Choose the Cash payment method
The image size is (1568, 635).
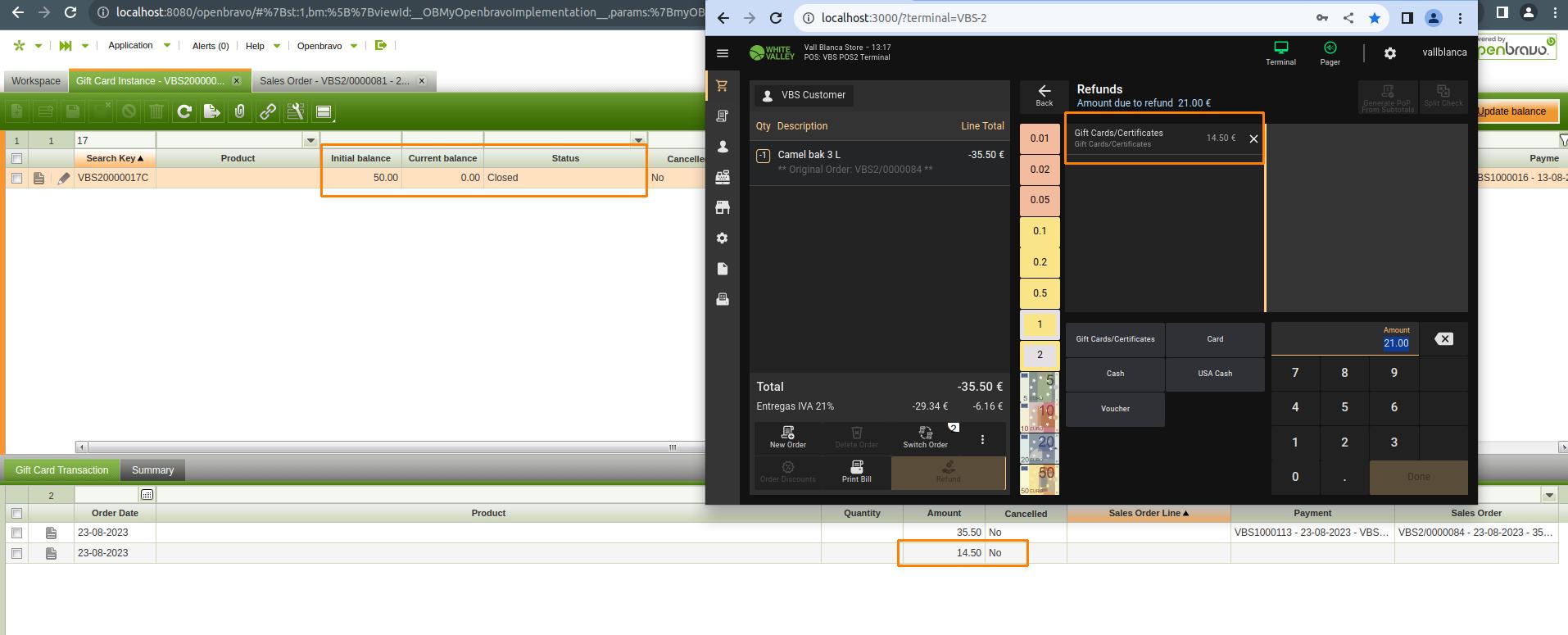click(1115, 374)
